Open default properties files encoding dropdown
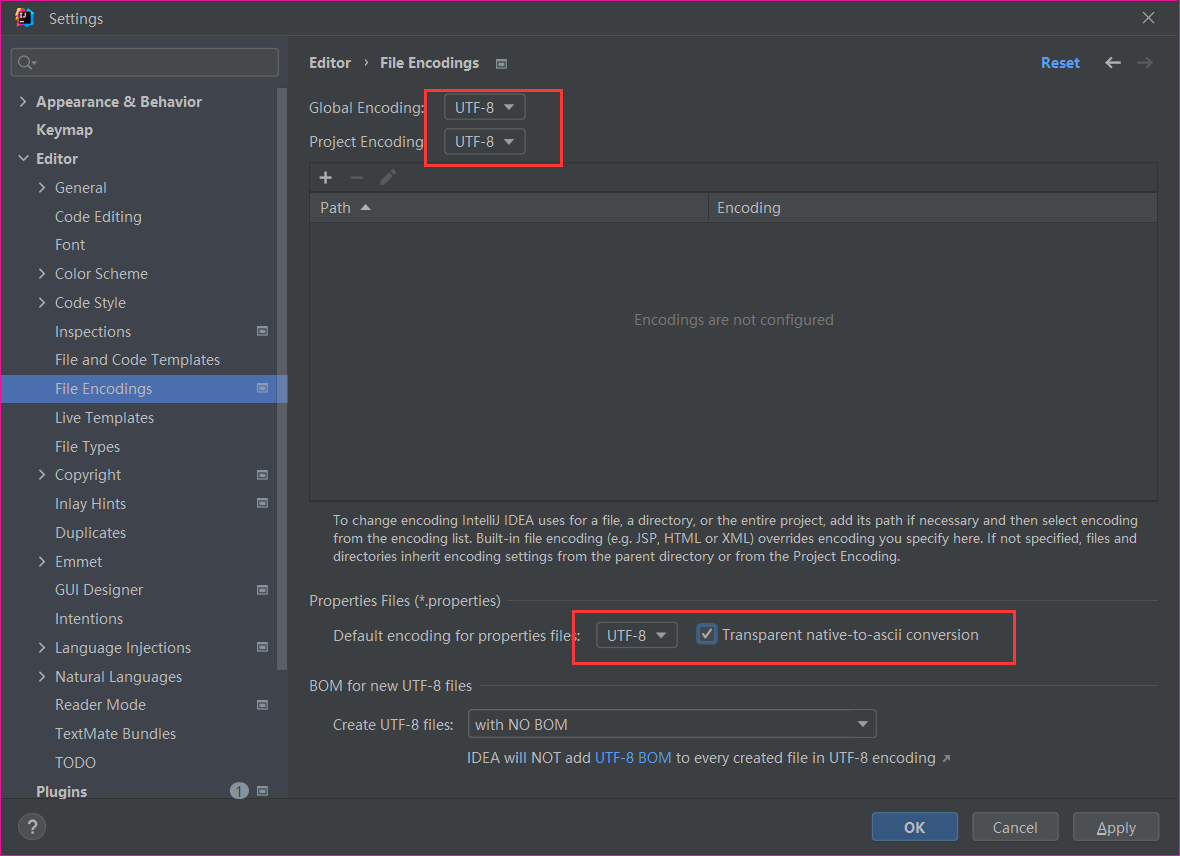Viewport: 1180px width, 856px height. [x=637, y=635]
